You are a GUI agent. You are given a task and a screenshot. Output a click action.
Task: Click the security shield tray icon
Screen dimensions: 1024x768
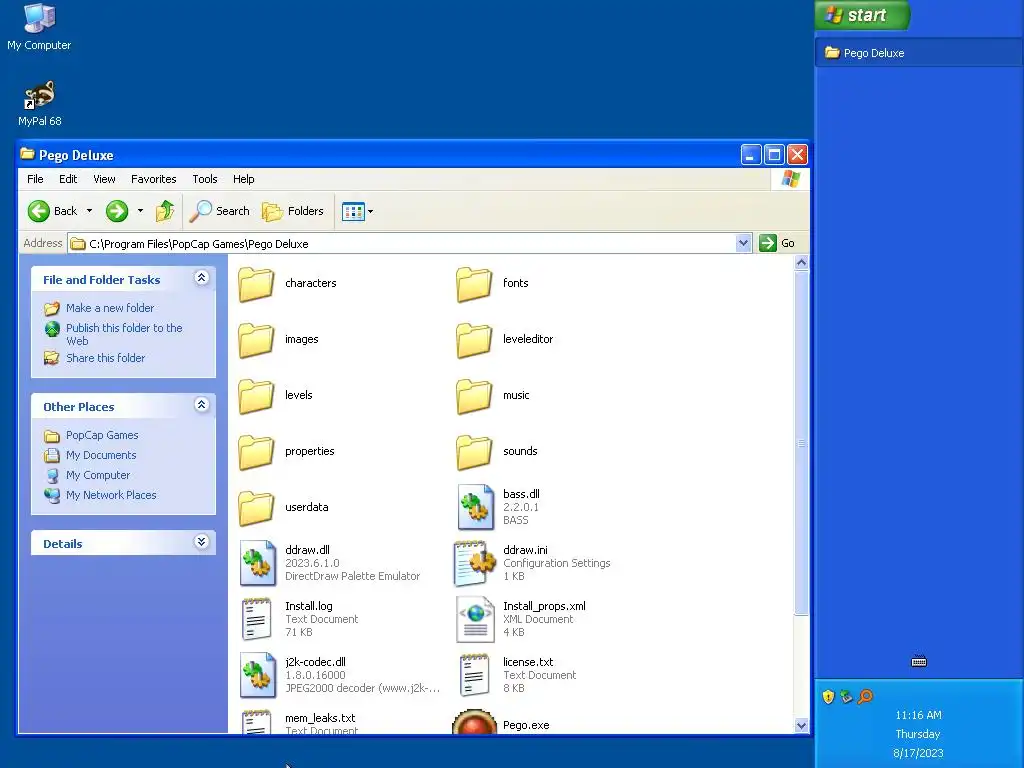829,697
